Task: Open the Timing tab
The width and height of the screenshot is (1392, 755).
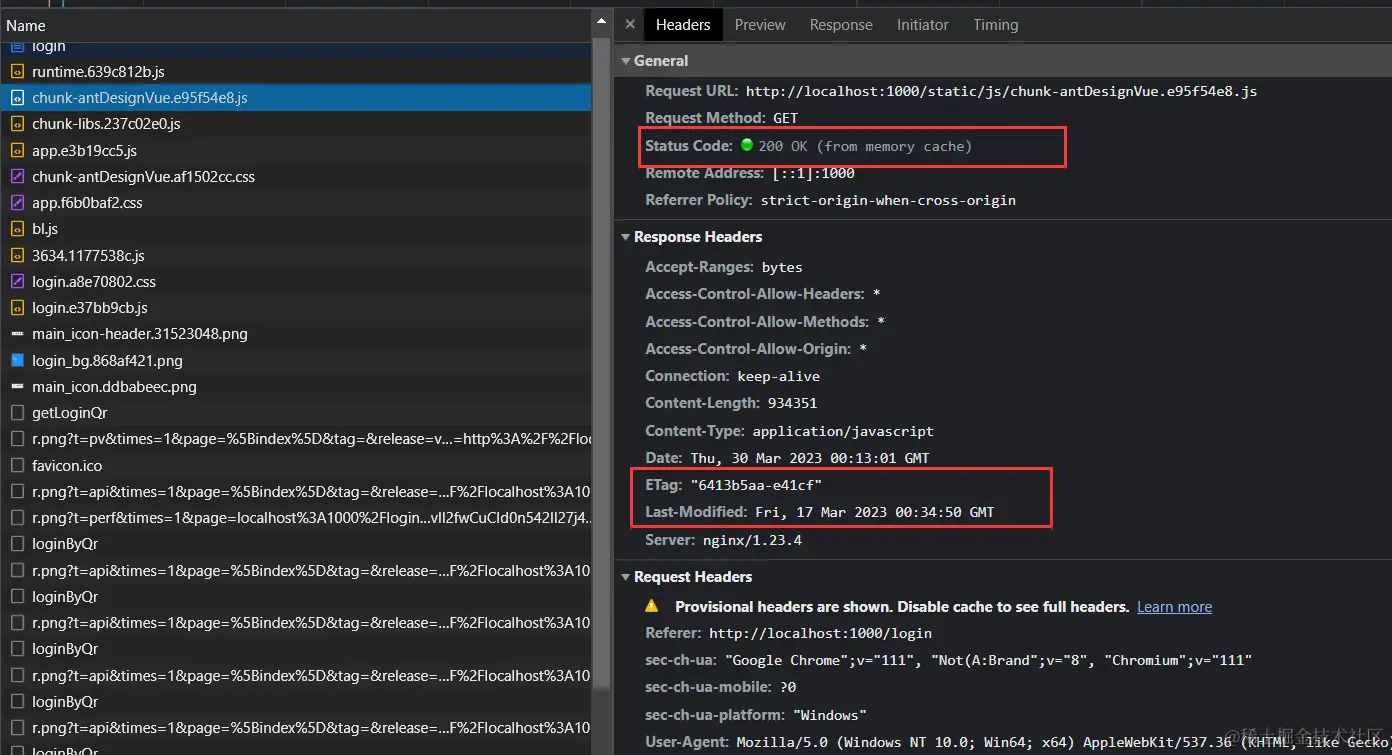Action: pyautogui.click(x=996, y=25)
